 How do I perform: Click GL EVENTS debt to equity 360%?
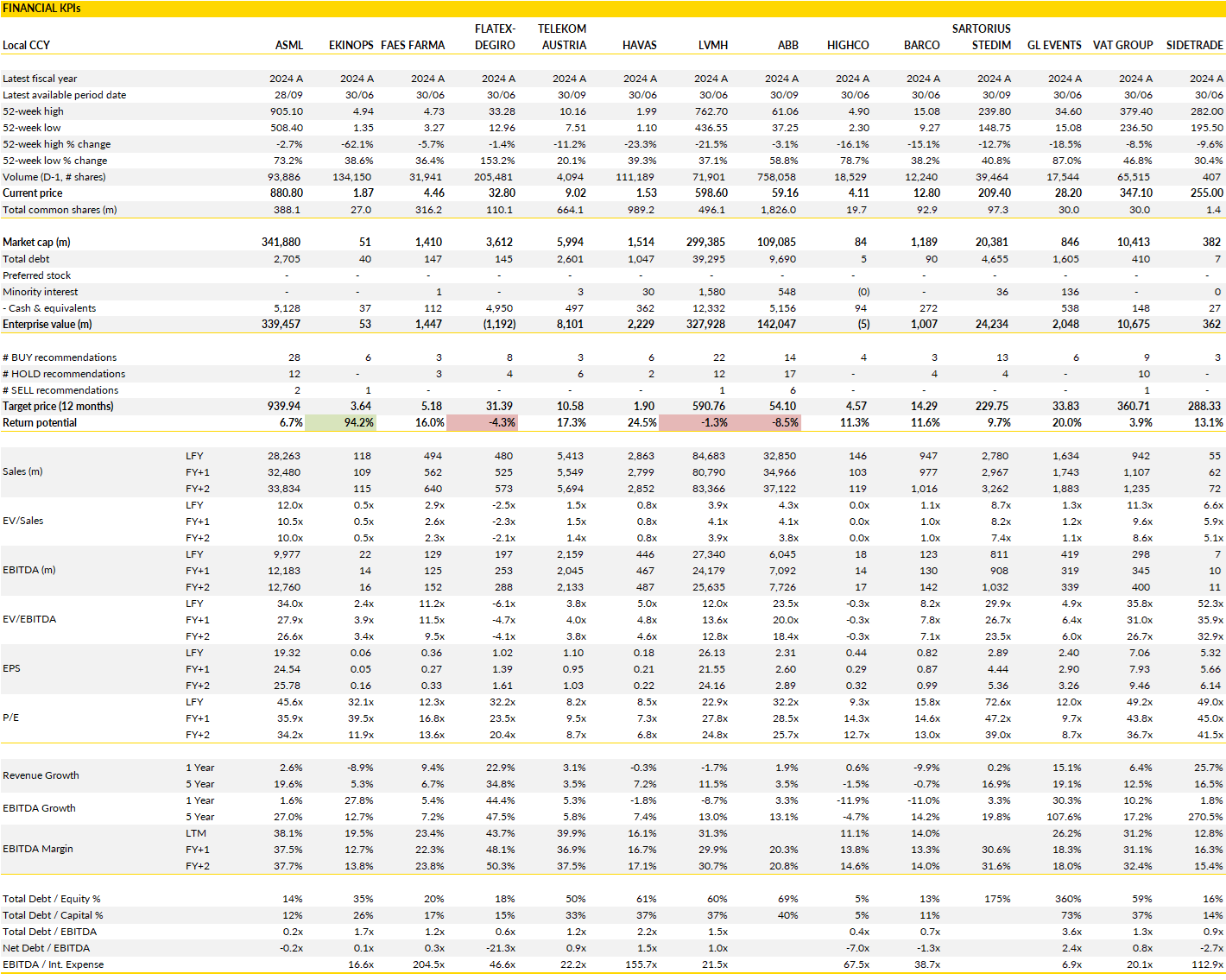1068,899
